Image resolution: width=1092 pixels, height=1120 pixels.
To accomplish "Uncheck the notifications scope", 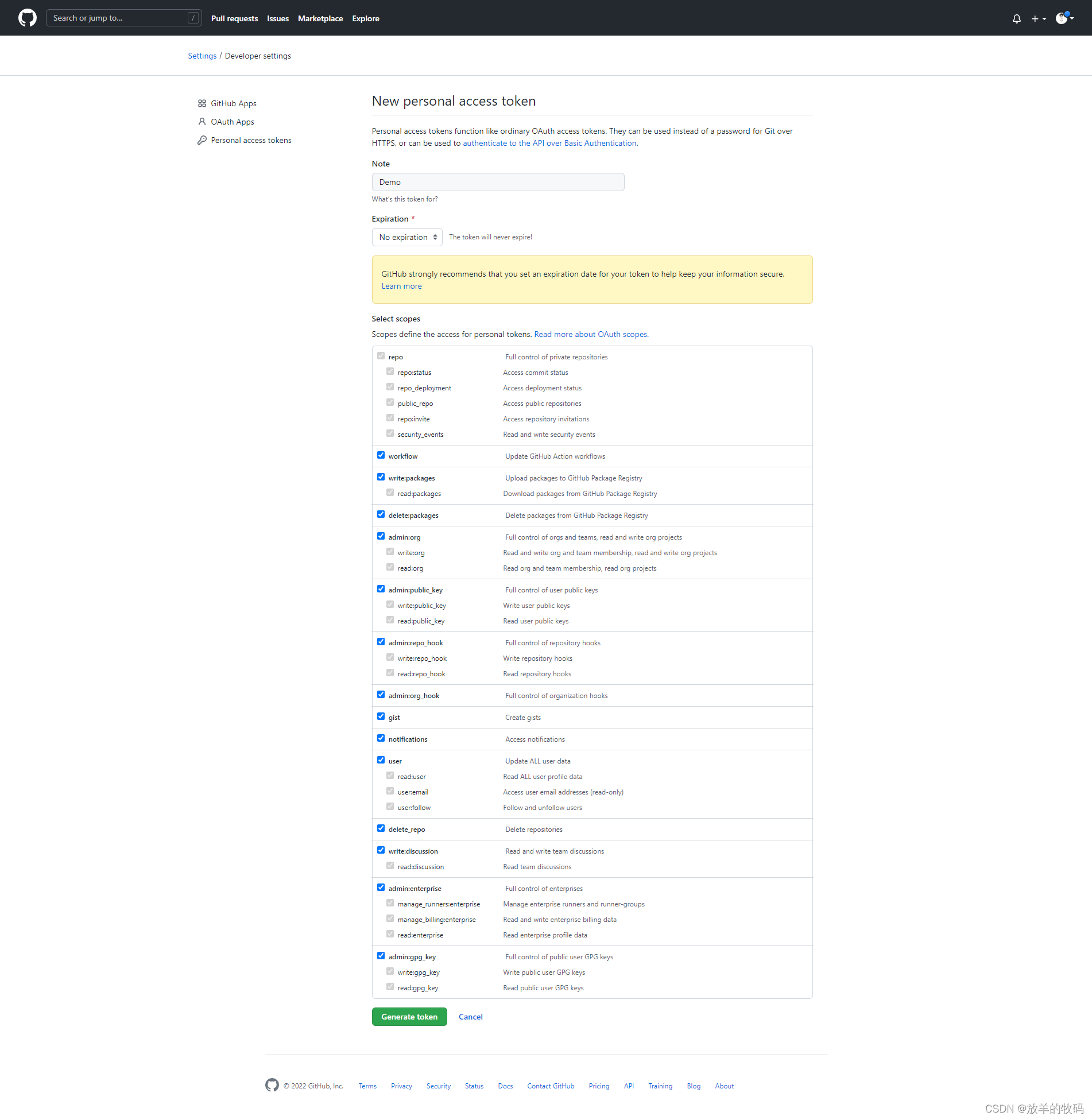I will pos(381,738).
